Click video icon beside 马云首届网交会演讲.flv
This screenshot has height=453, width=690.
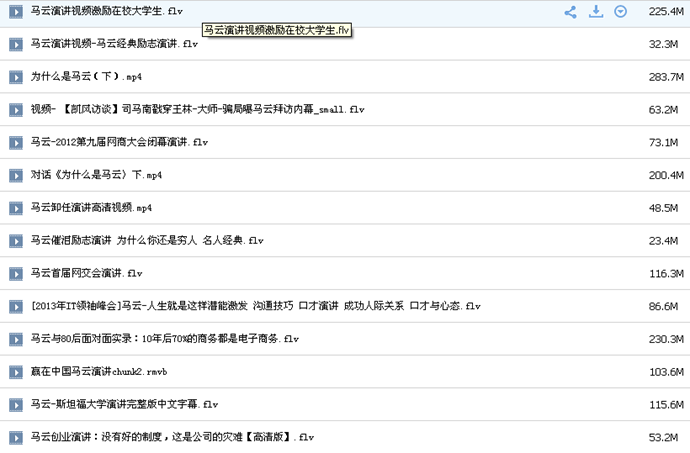coord(16,274)
